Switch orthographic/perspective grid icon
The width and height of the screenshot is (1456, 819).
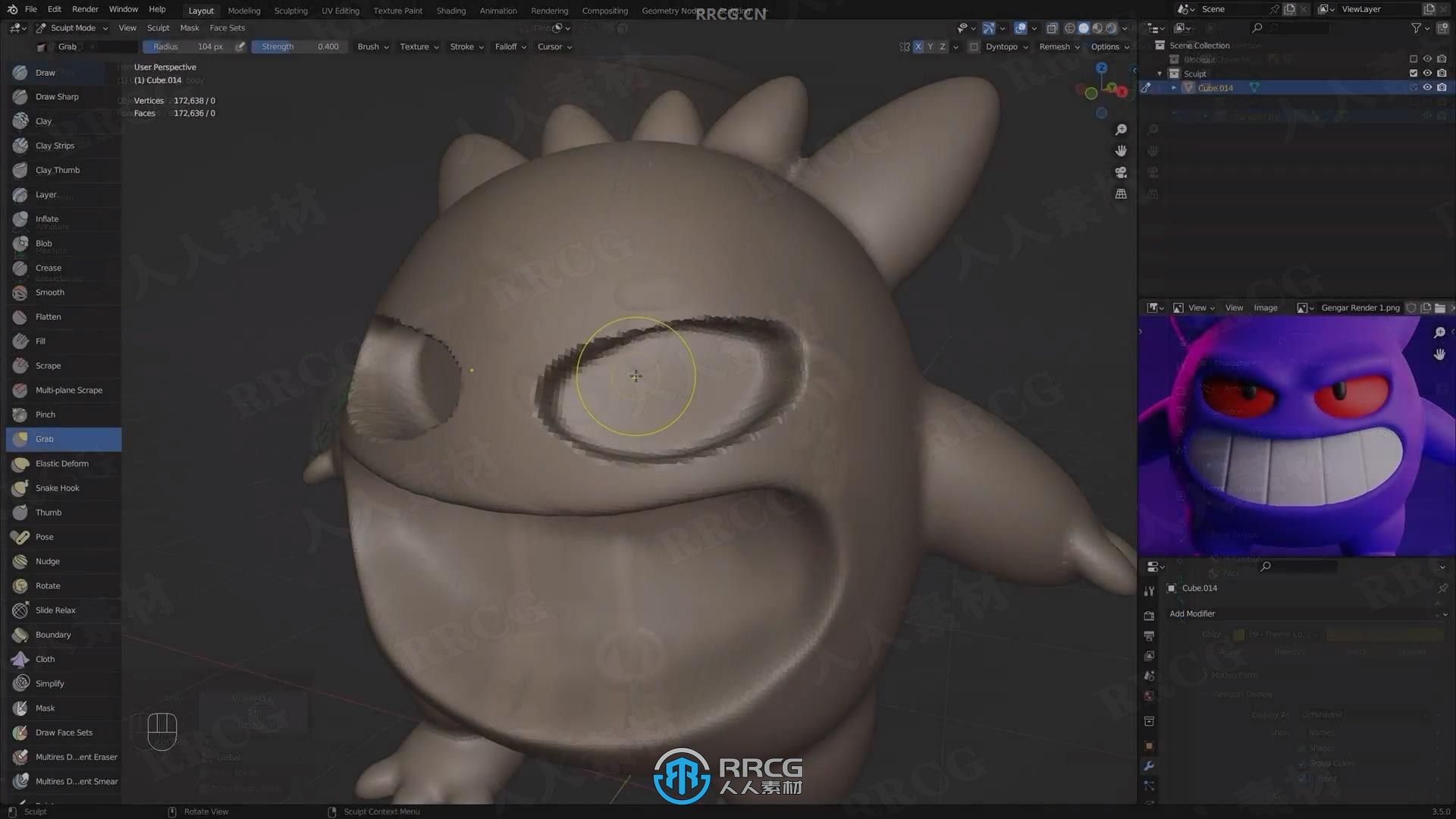click(x=1121, y=194)
